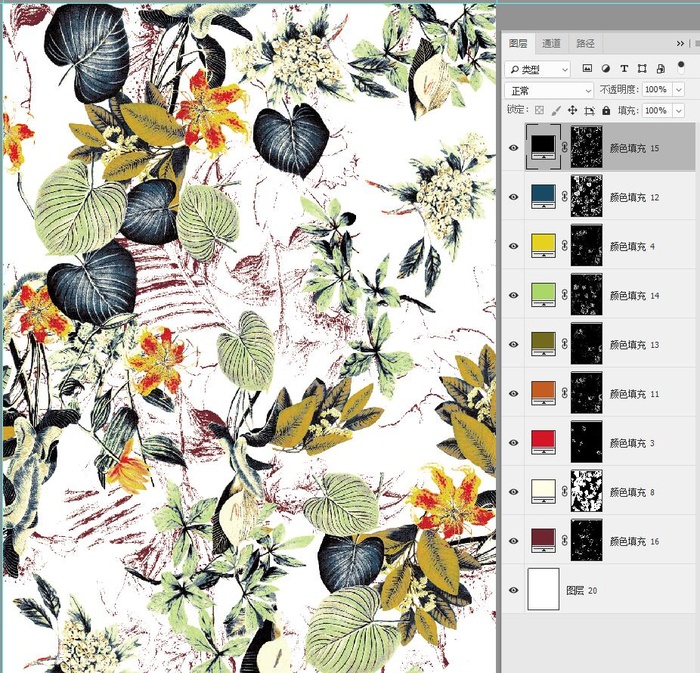Viewport: 700px width, 673px height.
Task: Select the layer name 图层 20
Action: 581,590
